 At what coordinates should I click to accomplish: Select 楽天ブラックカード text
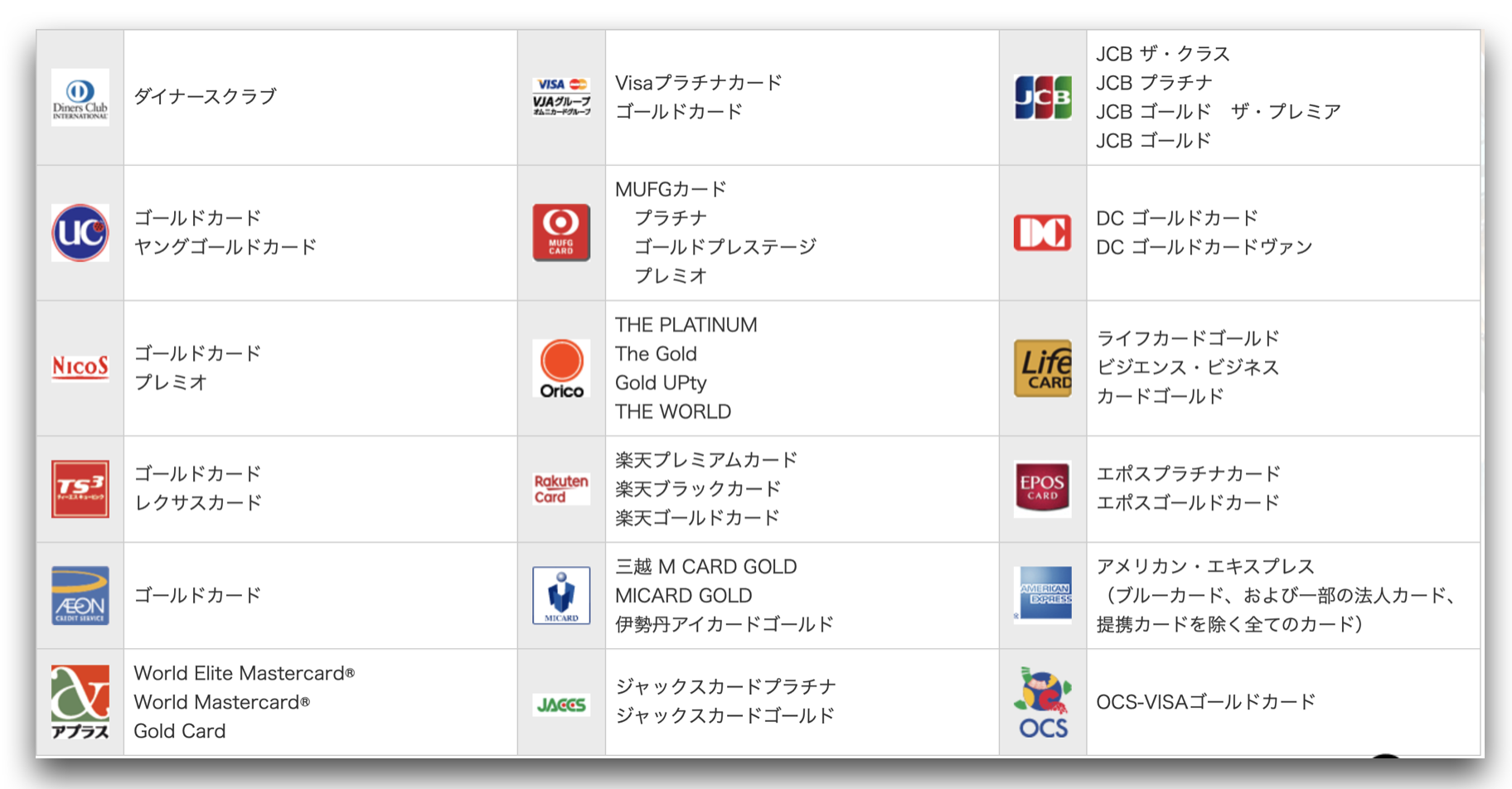click(698, 489)
